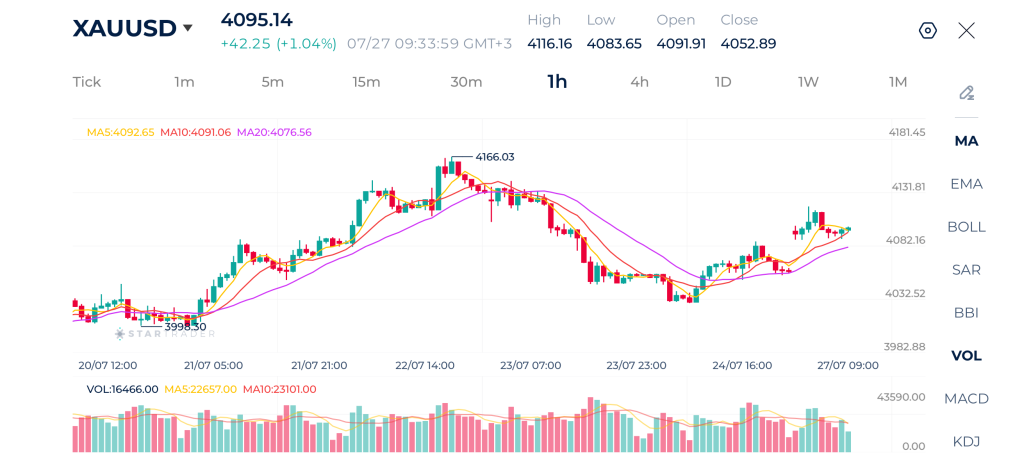Enable the BOLL indicator
Image resolution: width=1024 pixels, height=471 pixels.
(x=967, y=227)
